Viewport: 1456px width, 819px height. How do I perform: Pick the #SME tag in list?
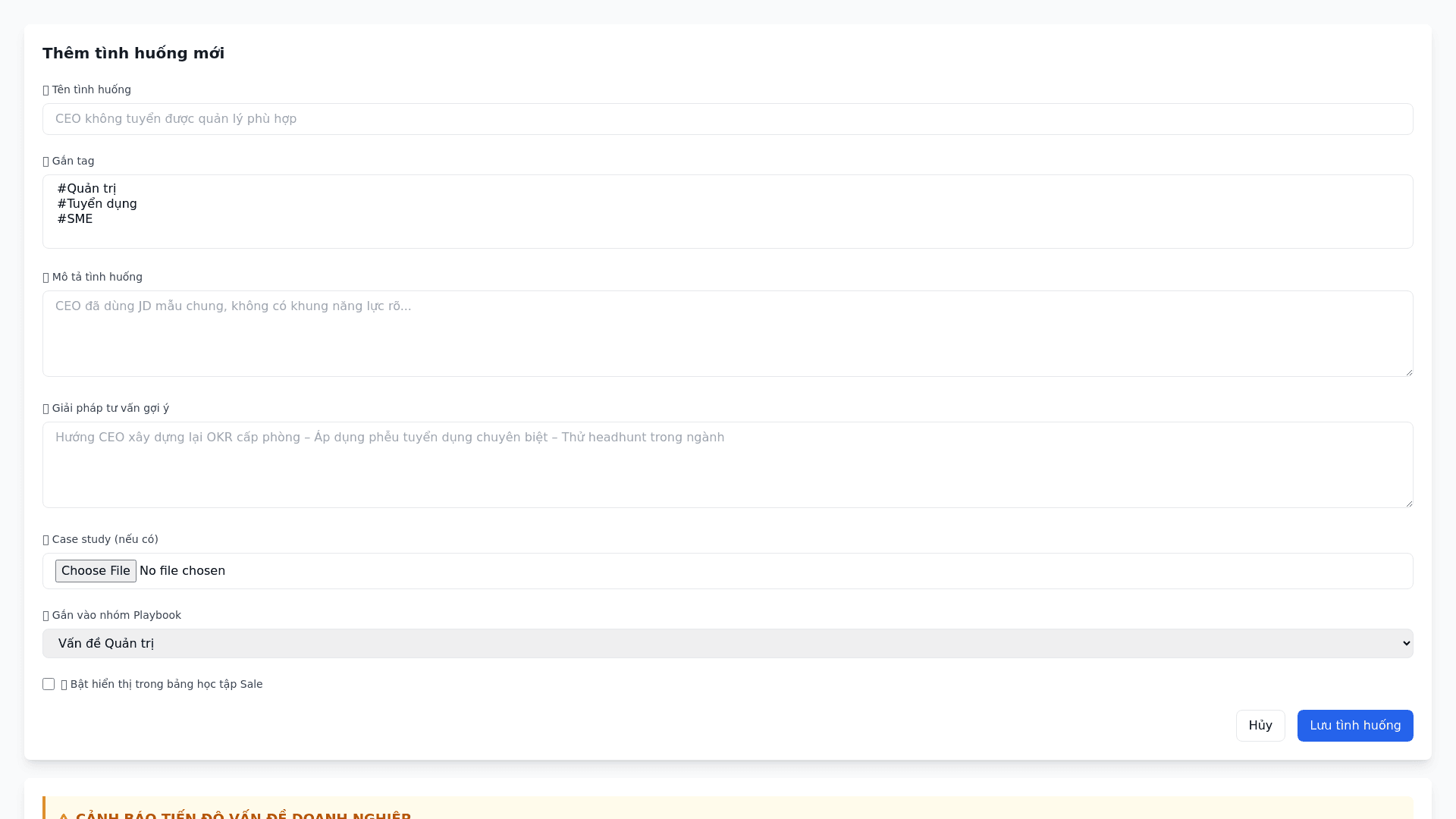[x=75, y=218]
